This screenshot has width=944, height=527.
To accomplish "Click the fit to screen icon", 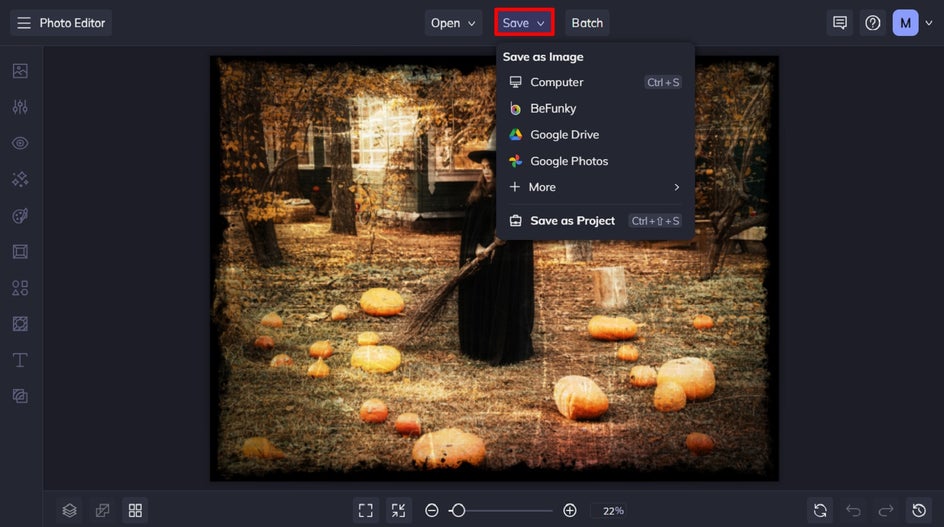I will tap(365, 511).
